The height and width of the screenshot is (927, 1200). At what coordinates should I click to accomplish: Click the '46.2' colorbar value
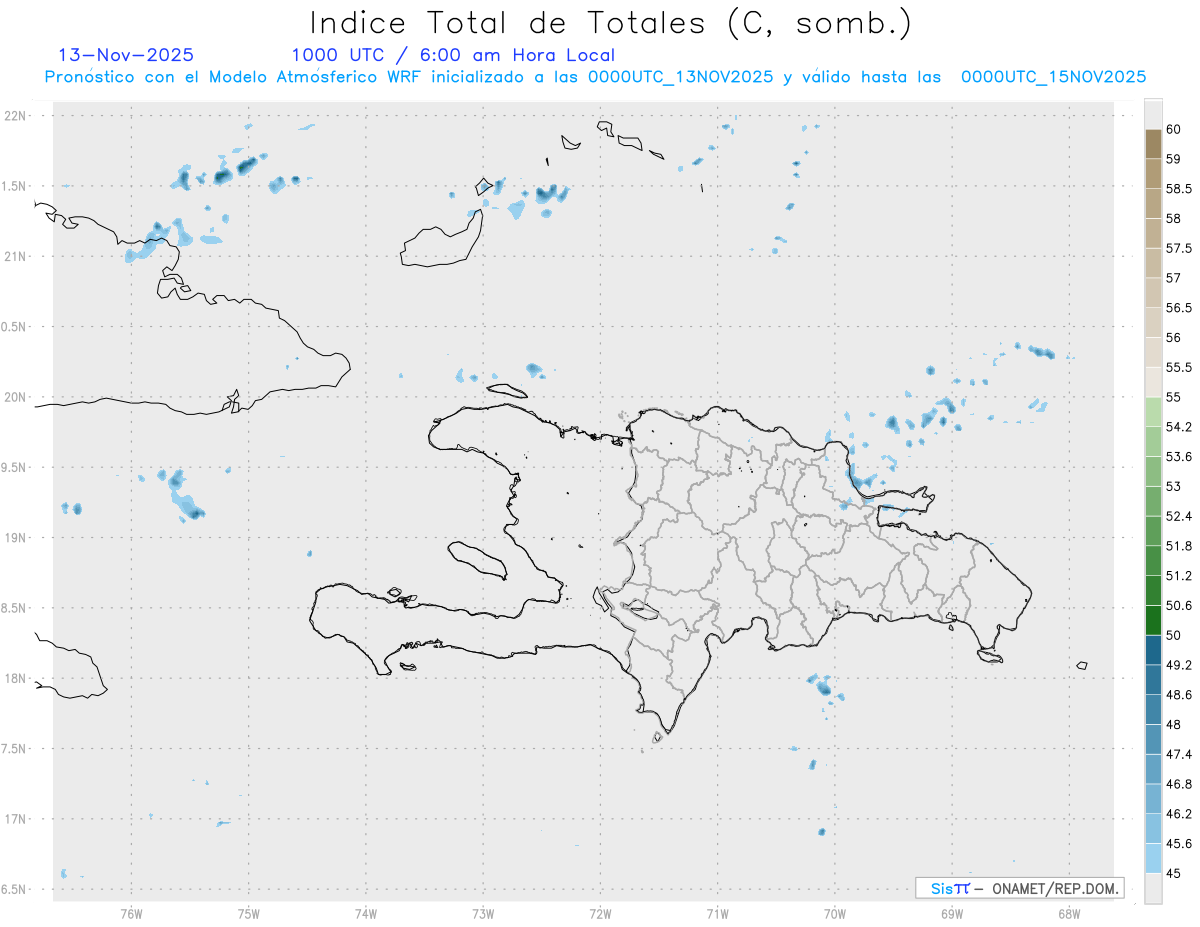[x=1179, y=813]
